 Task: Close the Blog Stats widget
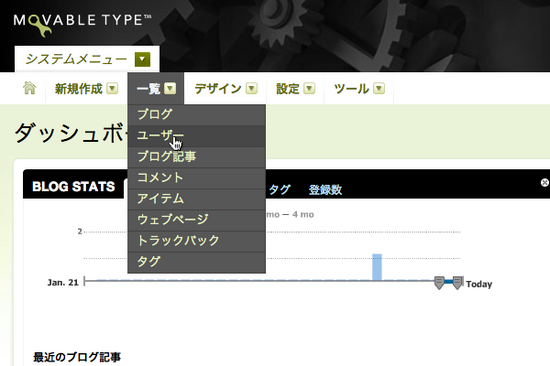coord(544,182)
